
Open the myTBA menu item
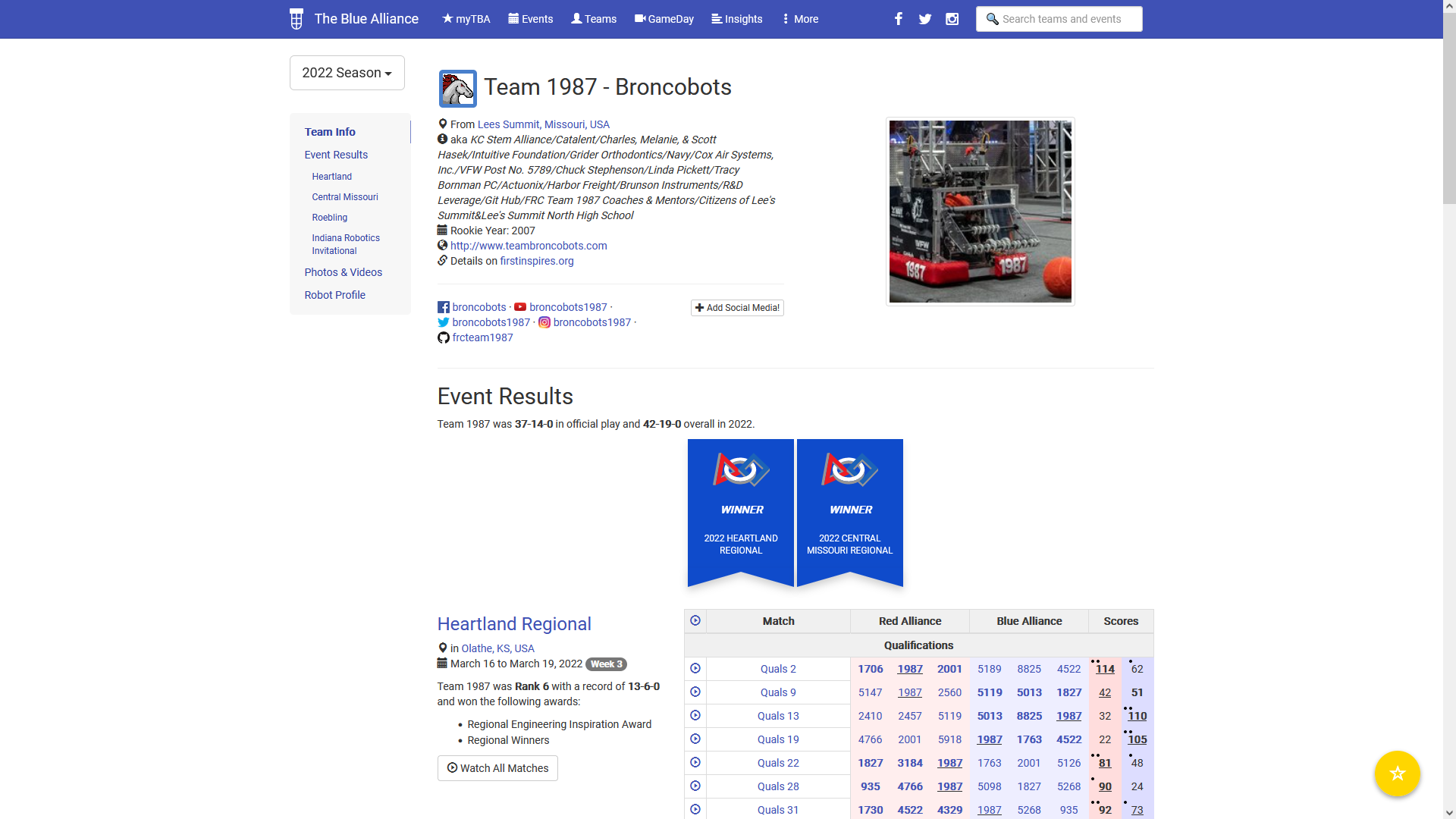[466, 19]
